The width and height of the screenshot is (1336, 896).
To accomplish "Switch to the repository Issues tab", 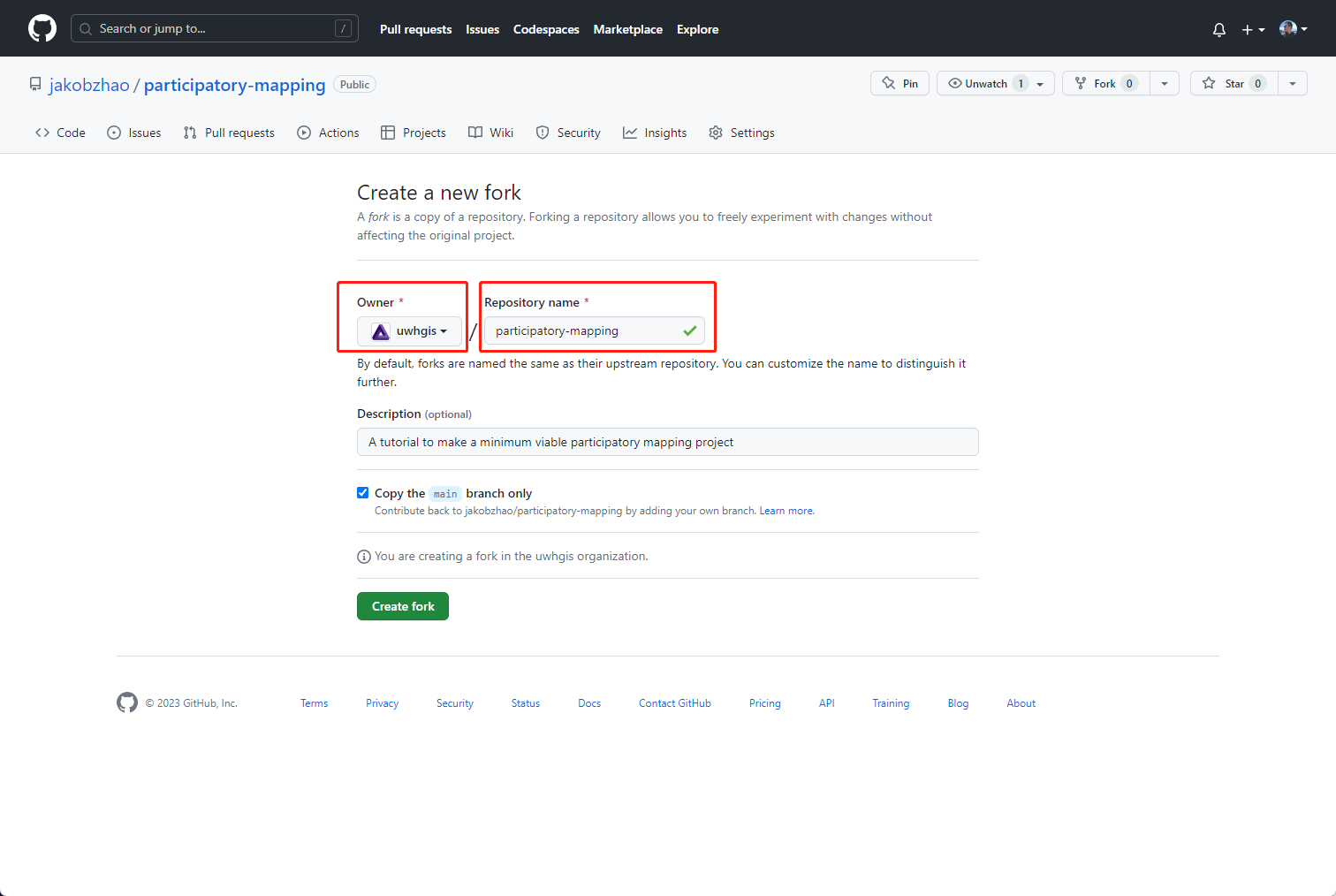I will click(x=134, y=133).
